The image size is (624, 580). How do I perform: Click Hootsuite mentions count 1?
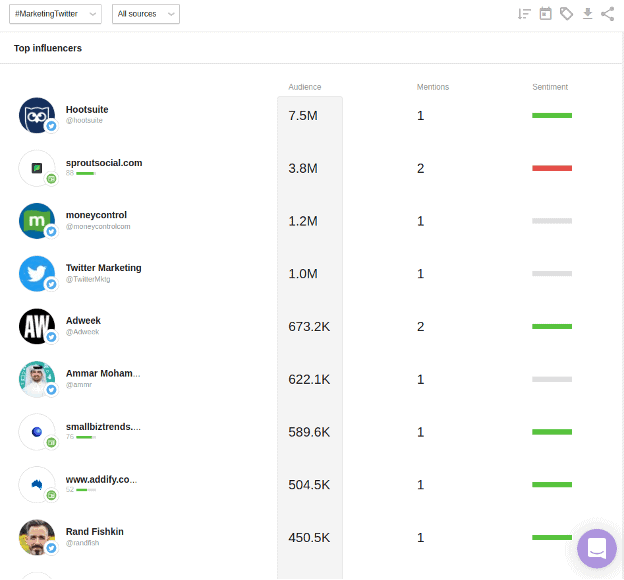pyautogui.click(x=420, y=115)
